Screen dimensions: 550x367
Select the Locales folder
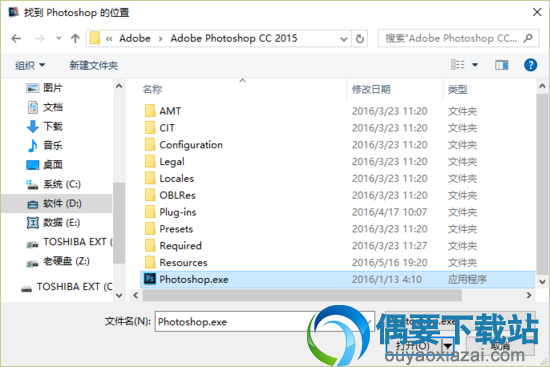tap(169, 178)
